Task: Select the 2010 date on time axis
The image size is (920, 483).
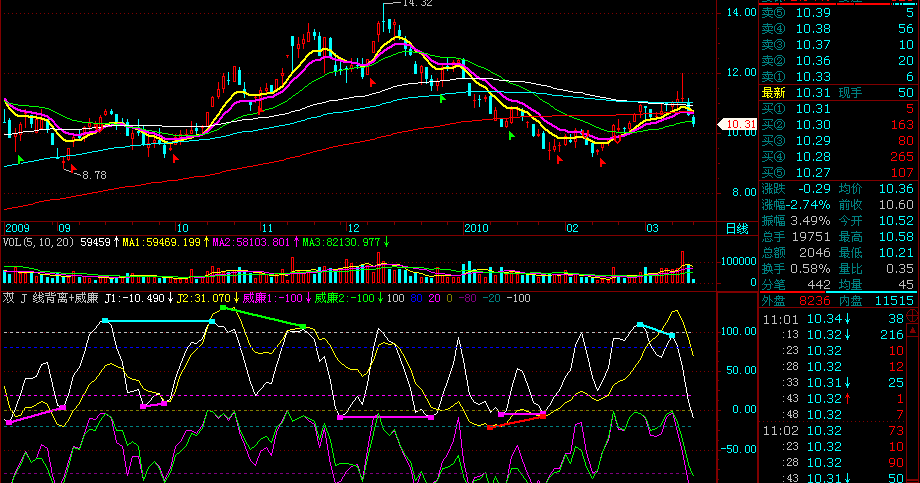Action: point(476,228)
